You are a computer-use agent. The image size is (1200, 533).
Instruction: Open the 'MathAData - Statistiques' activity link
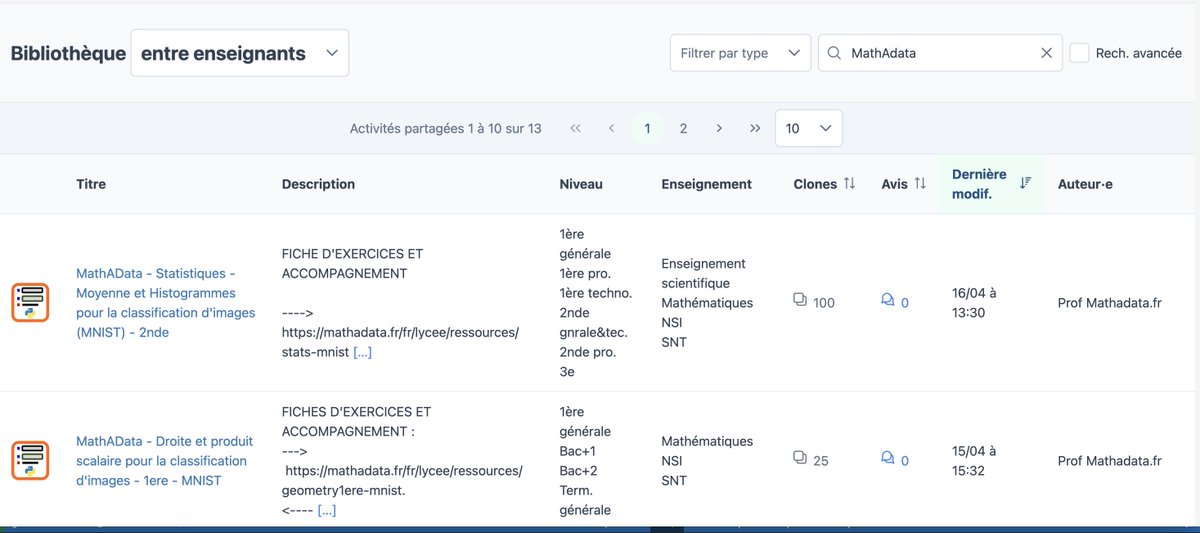[x=165, y=302]
